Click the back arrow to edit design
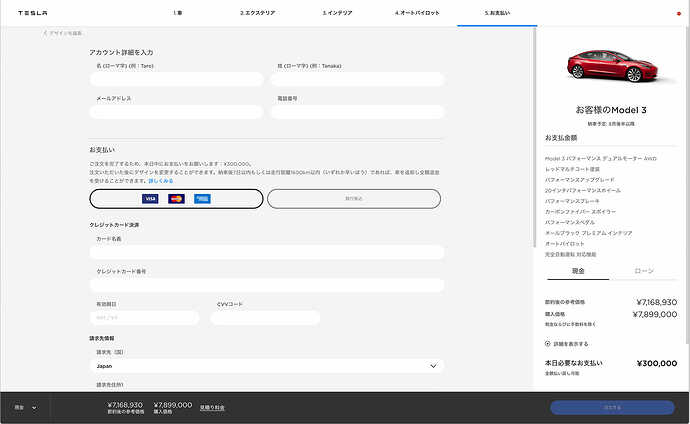This screenshot has height=424, width=690. tap(45, 33)
